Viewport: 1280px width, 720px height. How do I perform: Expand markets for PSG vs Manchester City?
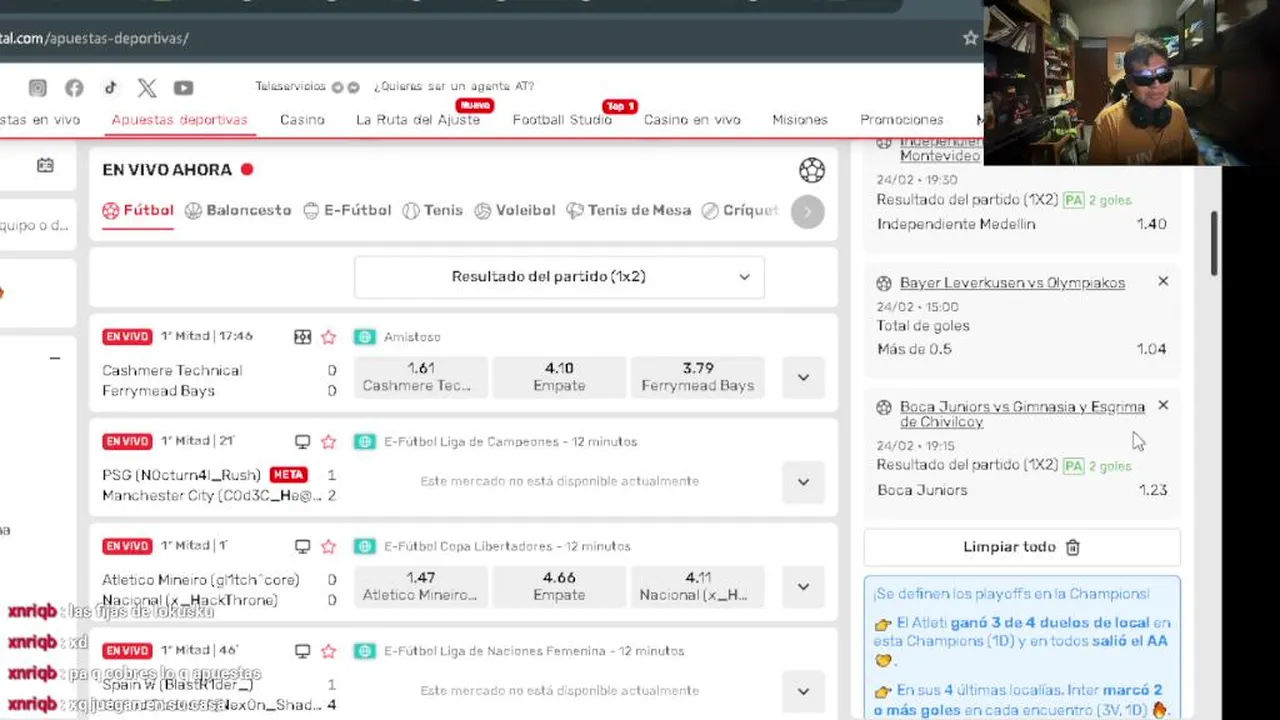coord(803,482)
